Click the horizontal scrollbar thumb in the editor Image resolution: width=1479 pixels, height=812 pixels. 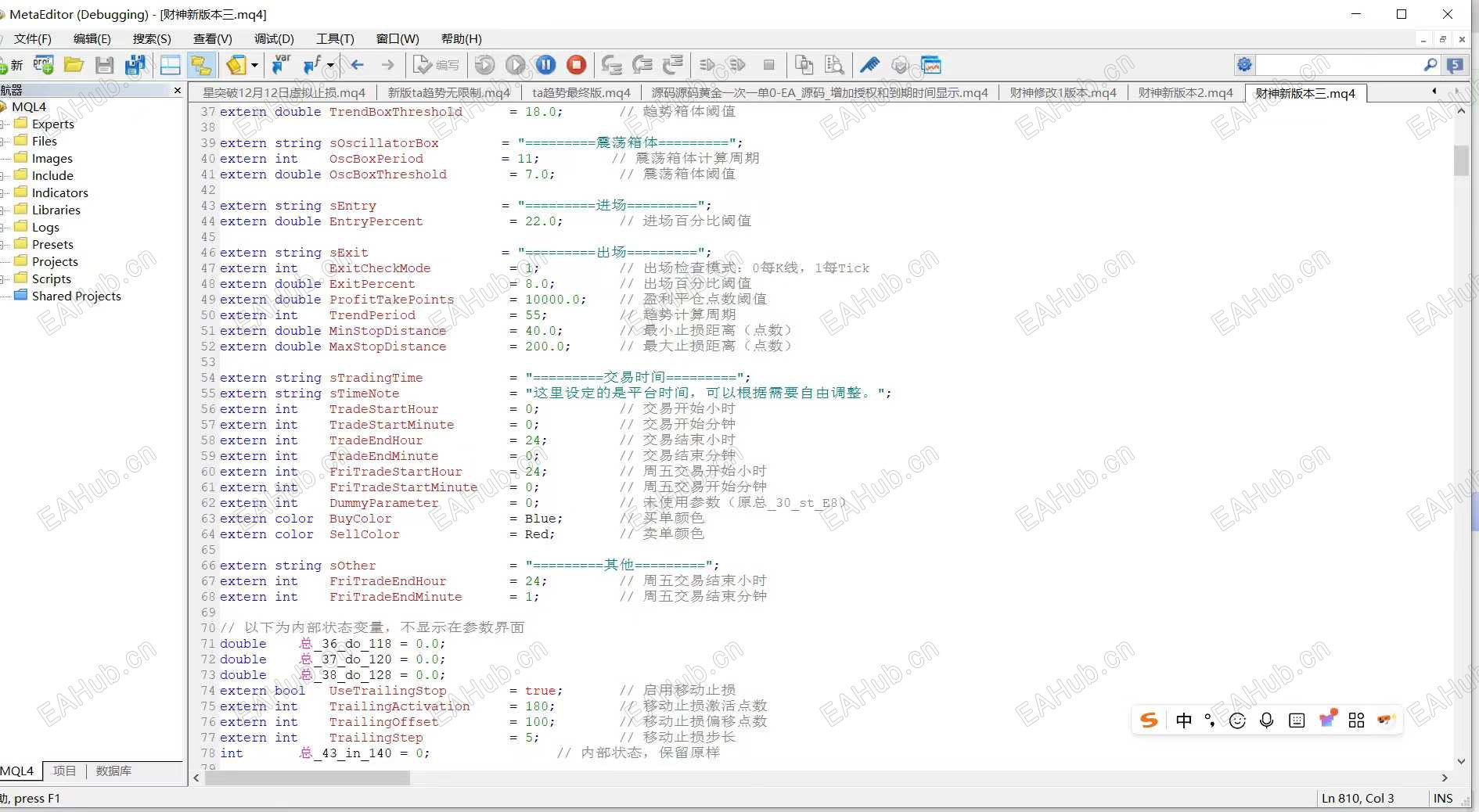[307, 778]
